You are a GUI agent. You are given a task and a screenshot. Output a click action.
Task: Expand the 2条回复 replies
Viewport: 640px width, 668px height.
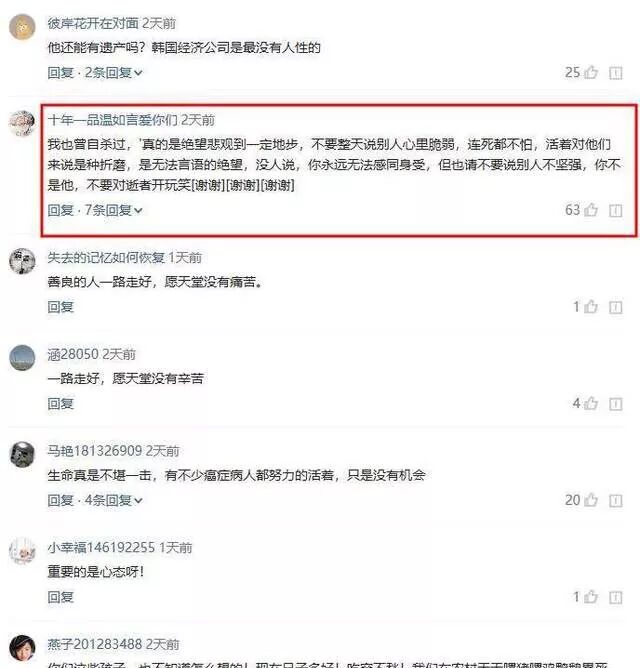pos(113,73)
